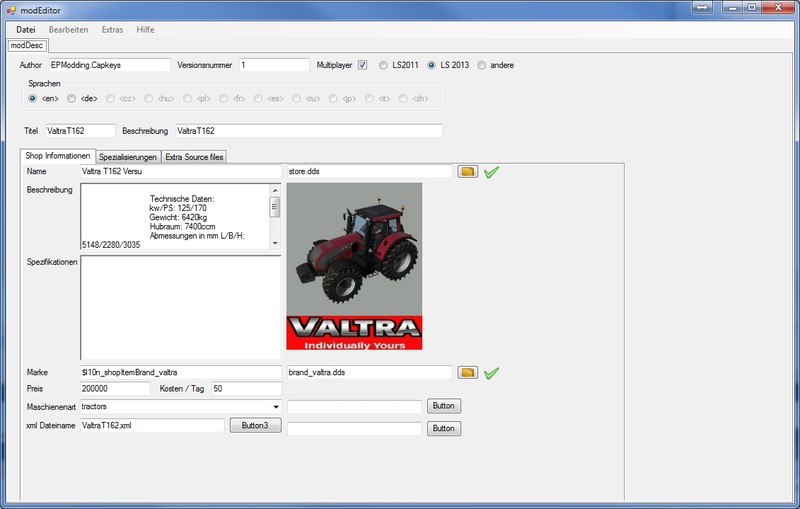Open the Hilfe menu
The height and width of the screenshot is (509, 800).
(x=145, y=30)
